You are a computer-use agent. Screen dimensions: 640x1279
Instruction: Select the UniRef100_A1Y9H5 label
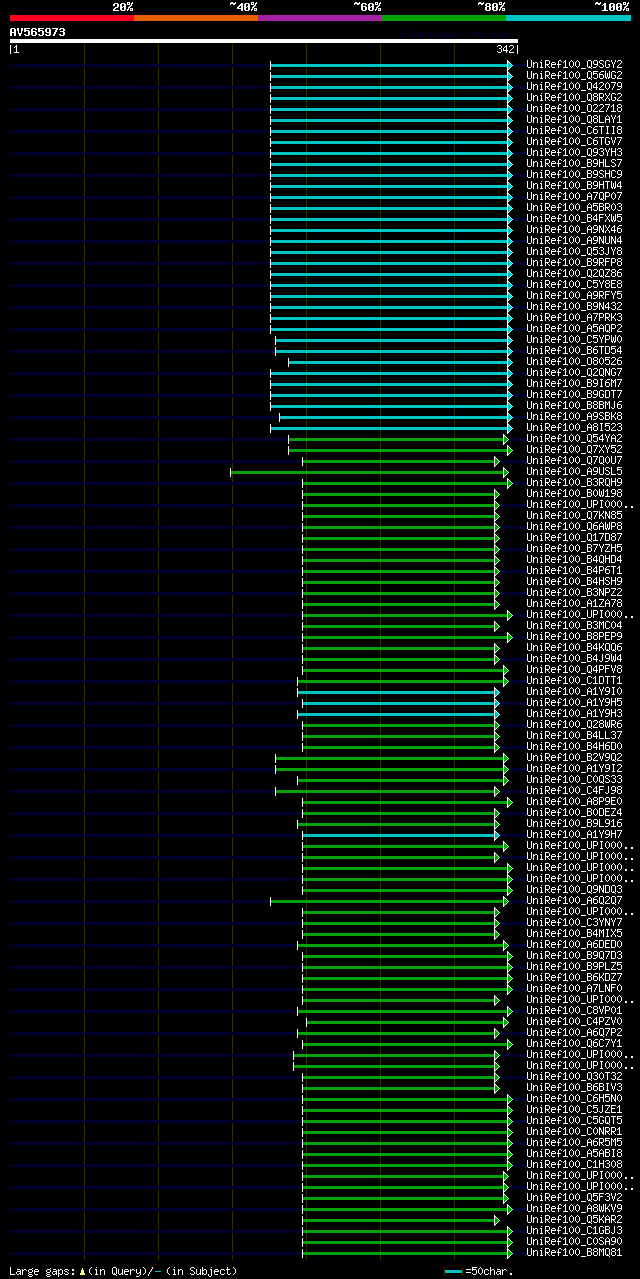574,702
